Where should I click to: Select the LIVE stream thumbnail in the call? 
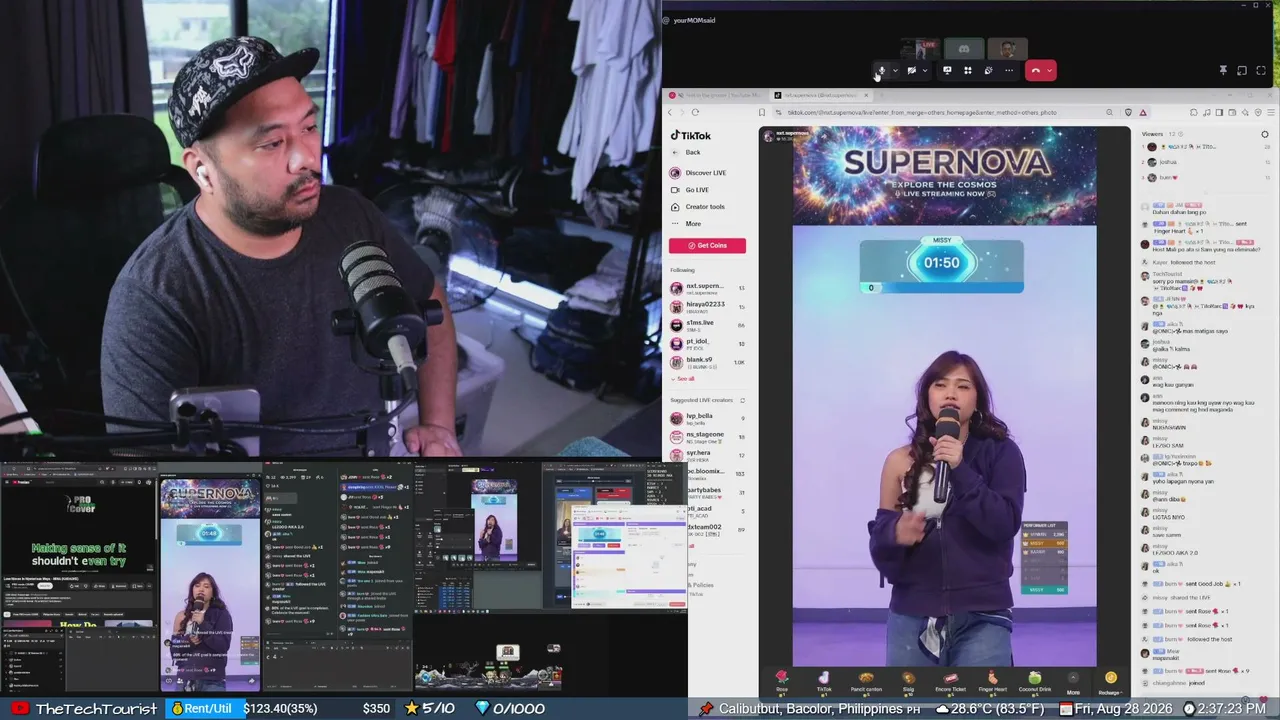(920, 49)
